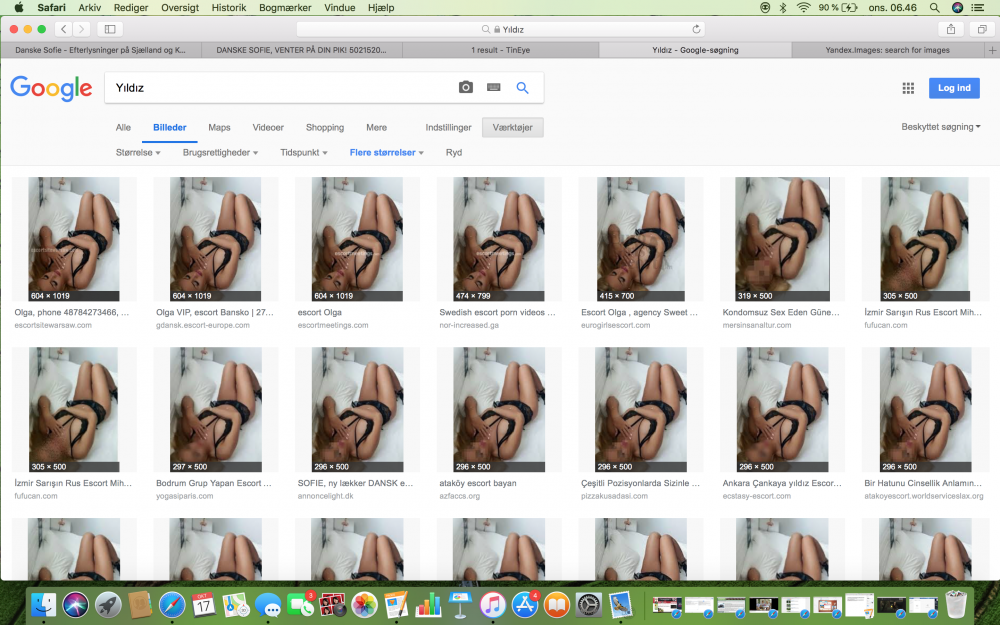Reload the page from the address bar
Viewport: 1000px width, 625px height.
[696, 29]
